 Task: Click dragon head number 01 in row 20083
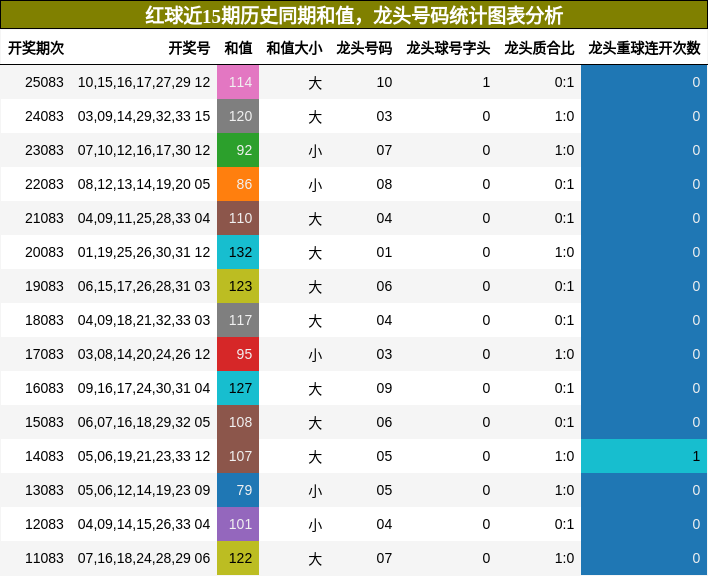384,252
